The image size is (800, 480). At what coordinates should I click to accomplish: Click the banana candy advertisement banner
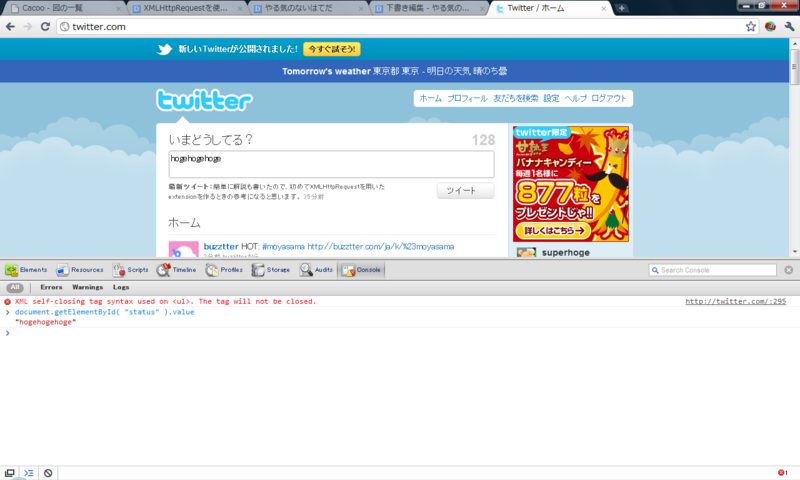[x=571, y=184]
